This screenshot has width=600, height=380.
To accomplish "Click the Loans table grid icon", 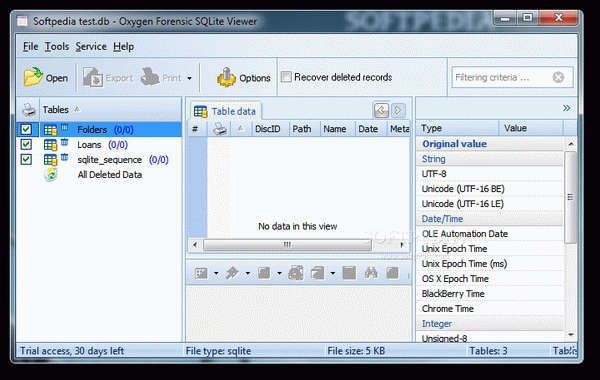I will [50, 145].
